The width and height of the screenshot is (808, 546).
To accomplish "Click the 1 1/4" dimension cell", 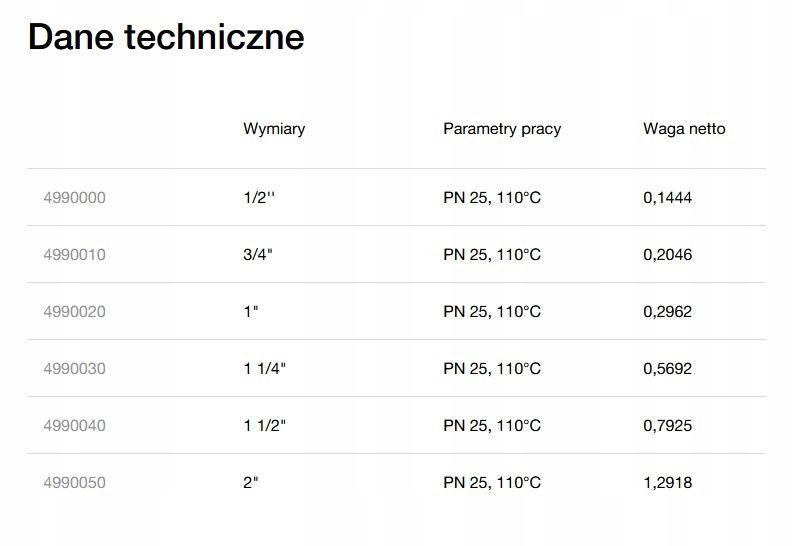I will click(x=265, y=369).
